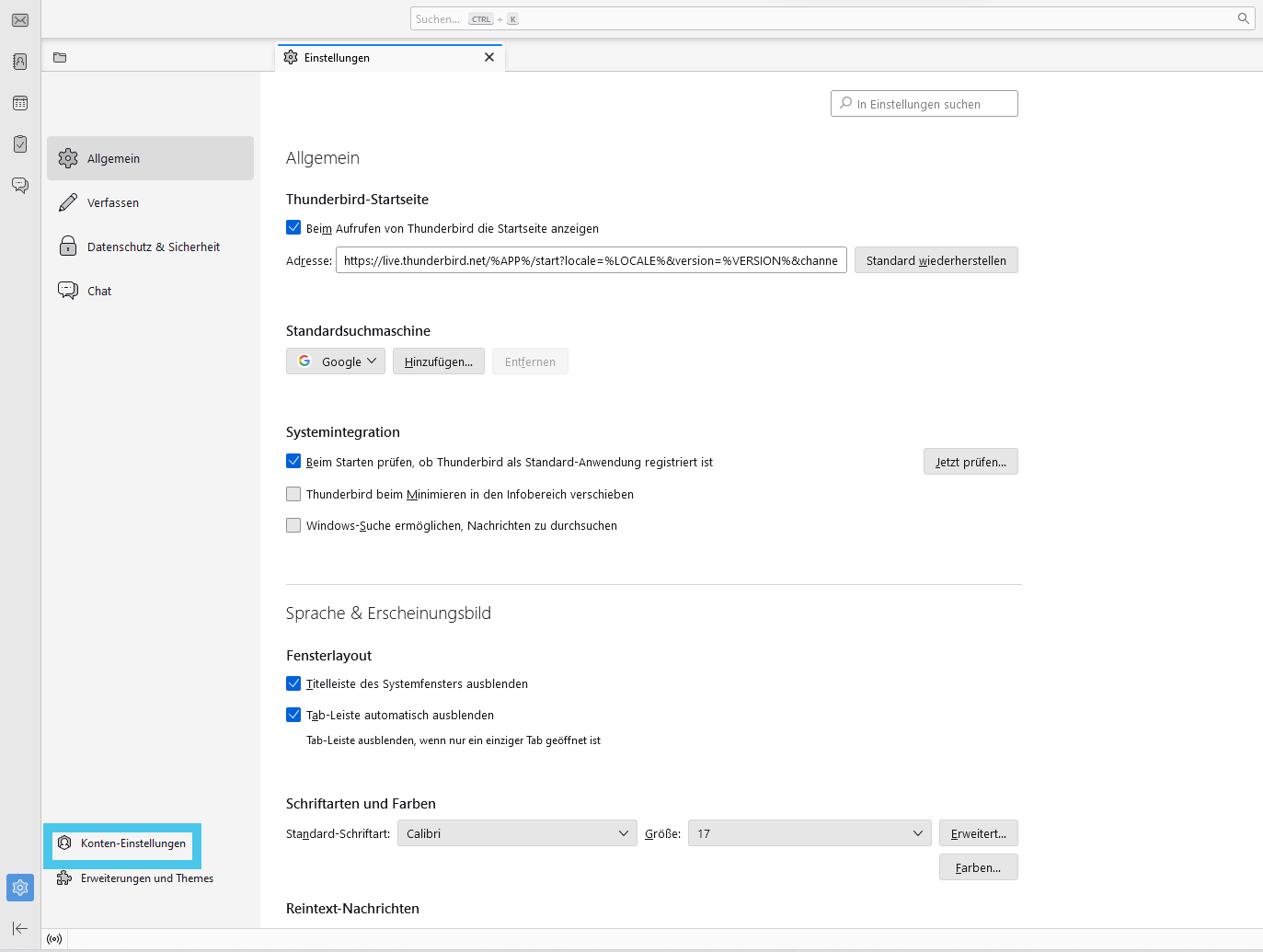1263x952 pixels.
Task: Open the Google search engine dropdown
Action: (336, 361)
